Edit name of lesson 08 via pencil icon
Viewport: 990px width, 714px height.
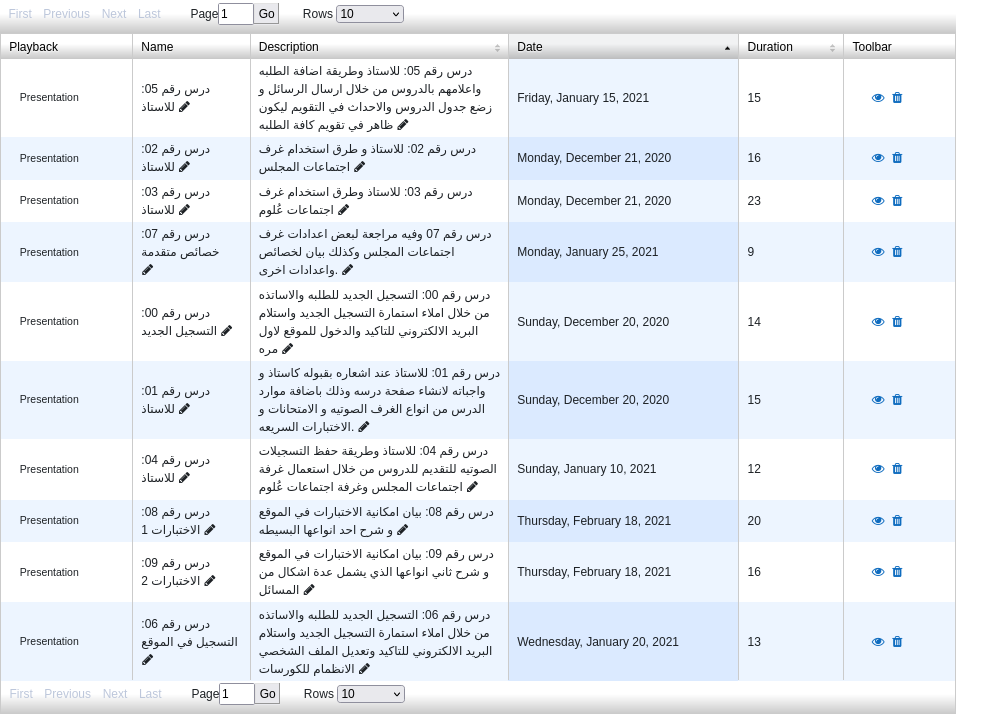[210, 530]
